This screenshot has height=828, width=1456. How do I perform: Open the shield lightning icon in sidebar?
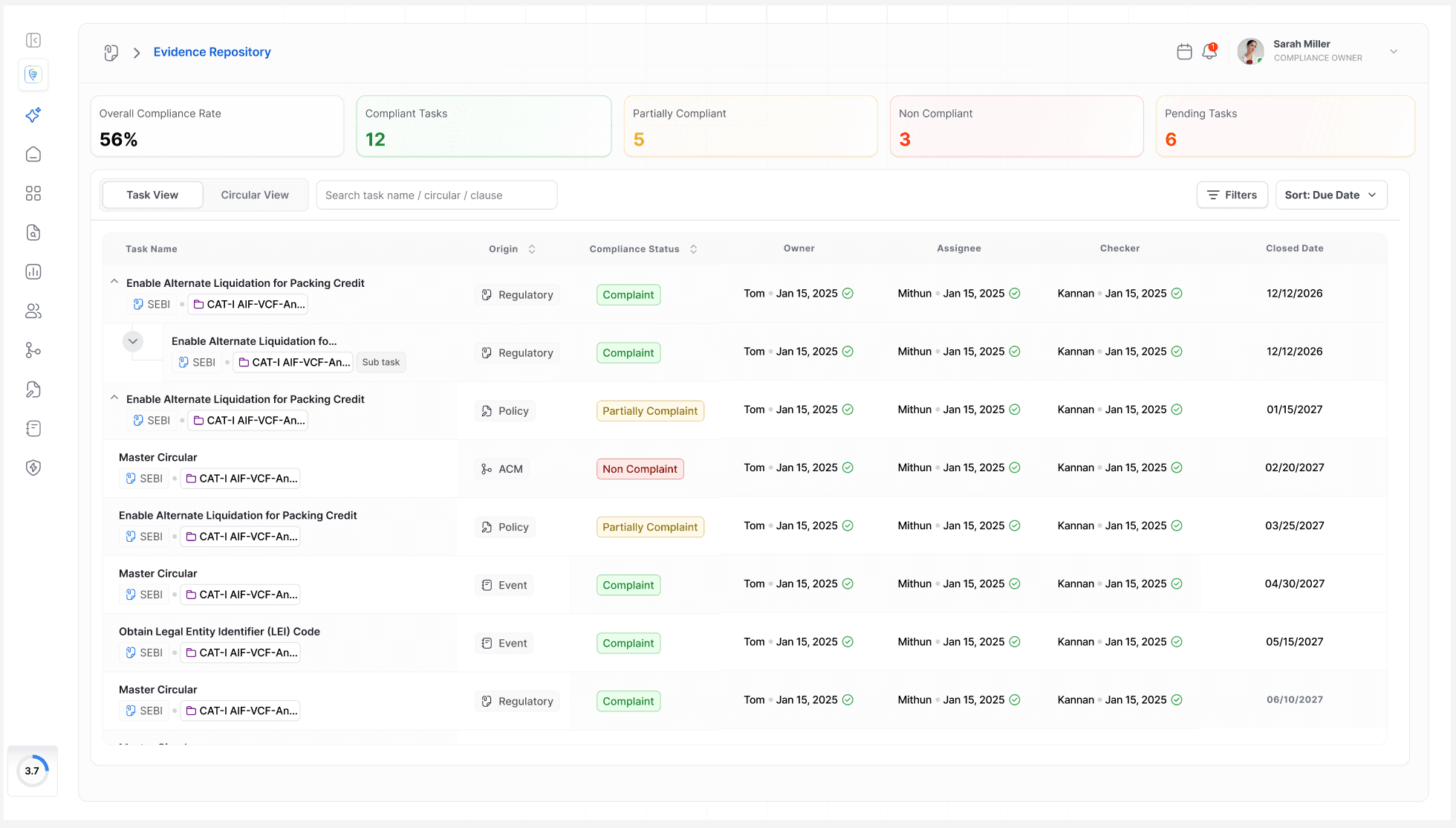click(33, 468)
